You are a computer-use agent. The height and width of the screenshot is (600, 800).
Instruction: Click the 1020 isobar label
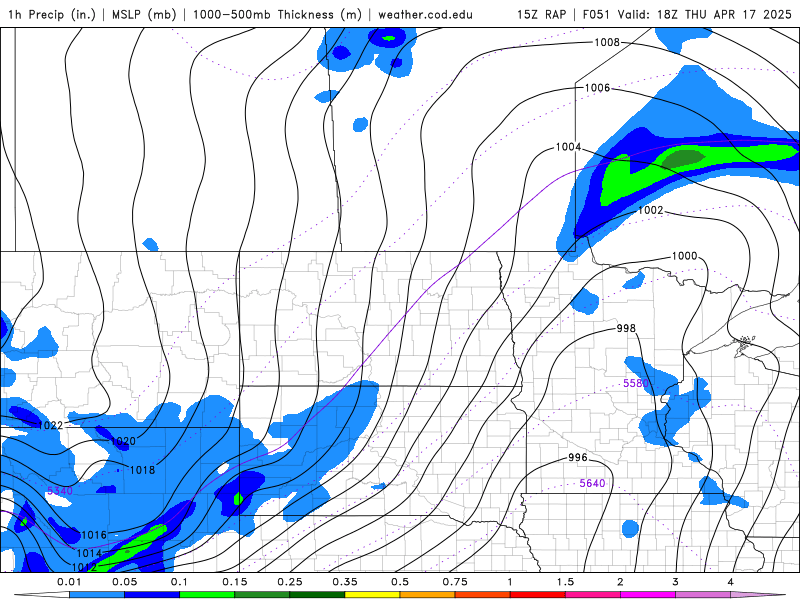click(x=123, y=441)
